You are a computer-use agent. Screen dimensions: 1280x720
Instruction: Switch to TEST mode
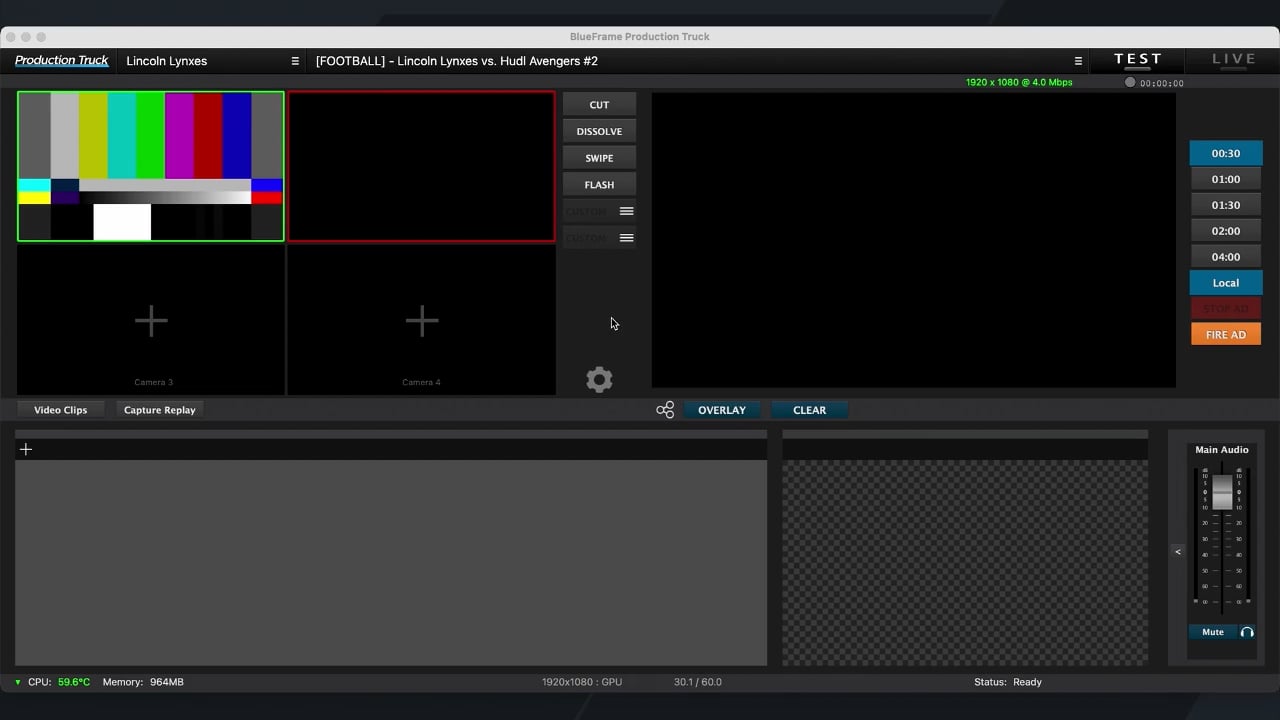click(x=1138, y=60)
